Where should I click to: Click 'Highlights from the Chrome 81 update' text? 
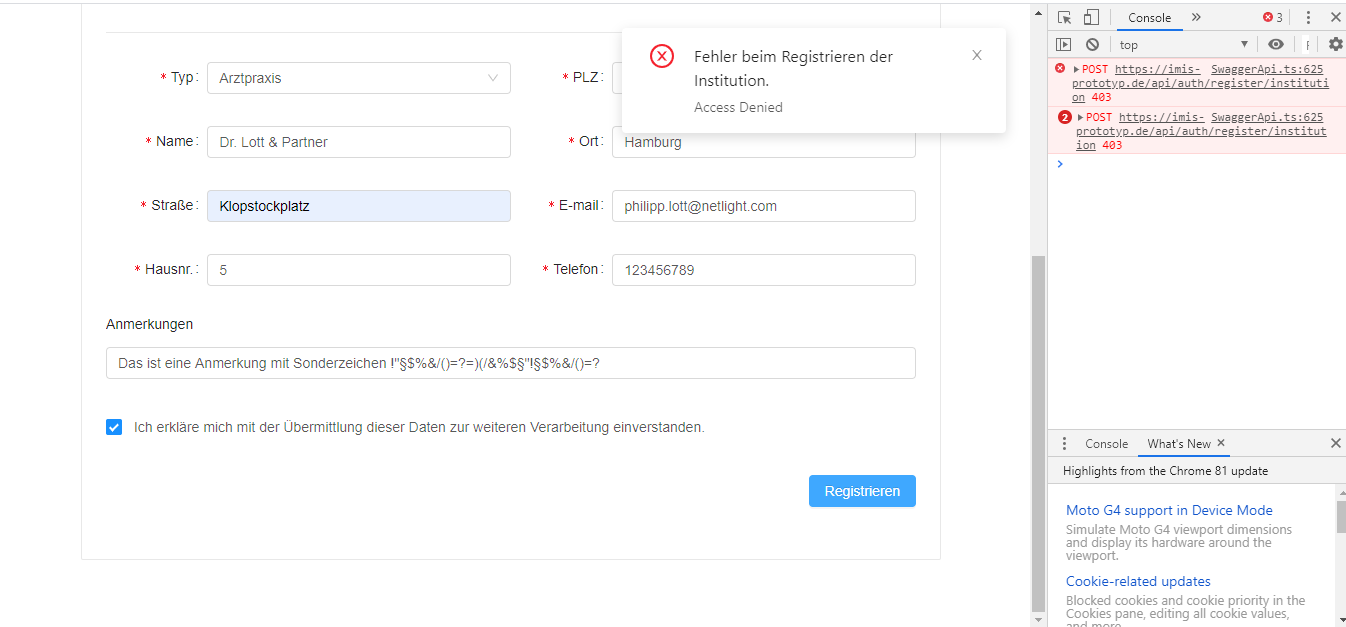[x=1165, y=470]
